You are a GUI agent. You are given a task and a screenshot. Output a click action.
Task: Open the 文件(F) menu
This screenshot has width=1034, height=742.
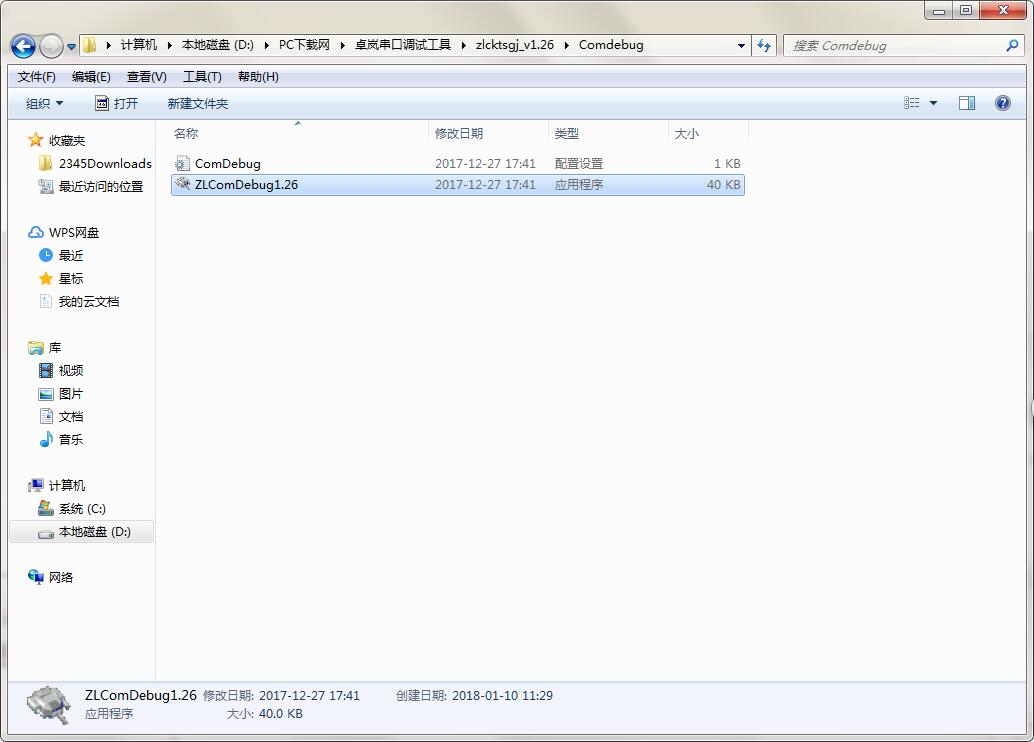pyautogui.click(x=37, y=77)
